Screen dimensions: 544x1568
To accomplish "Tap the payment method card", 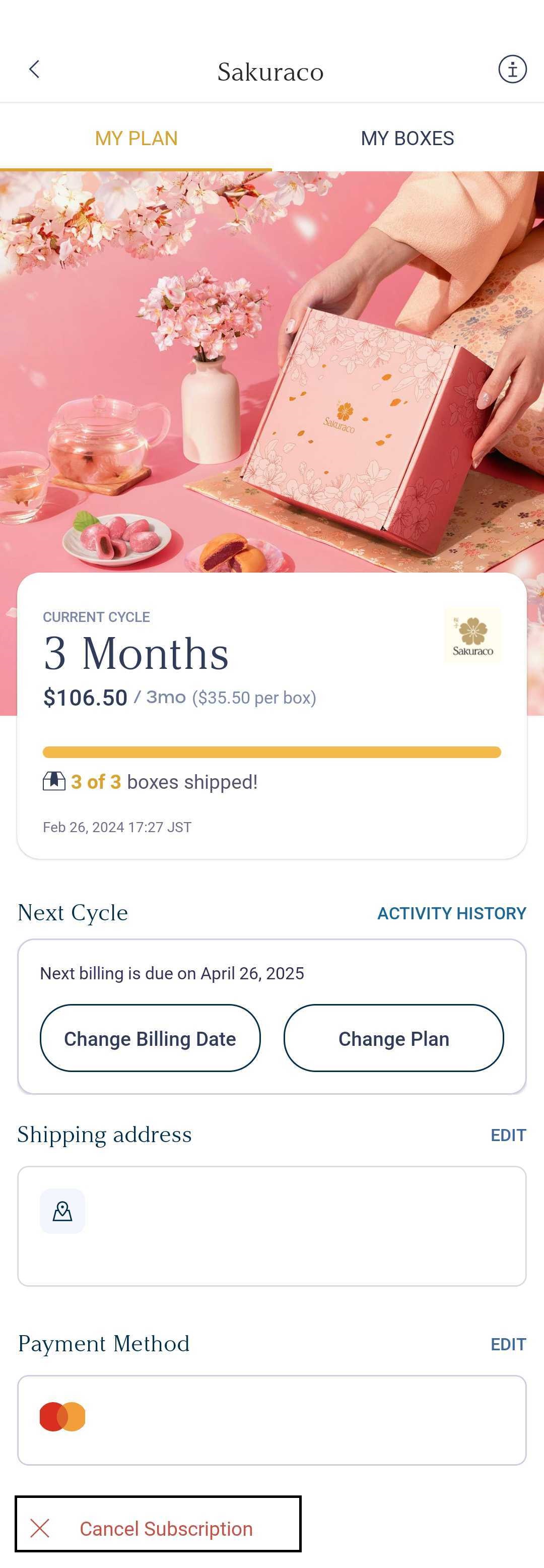I will 272,1420.
